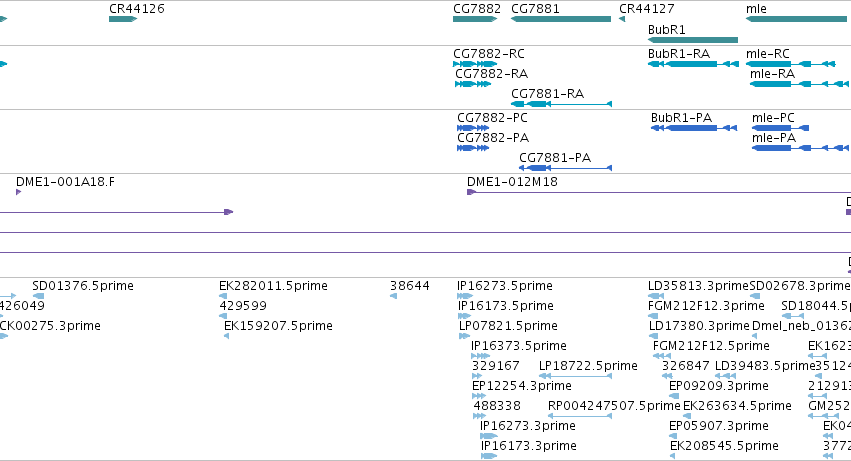
Task: Click the EP05907.3prime EST label
Action: point(719,427)
